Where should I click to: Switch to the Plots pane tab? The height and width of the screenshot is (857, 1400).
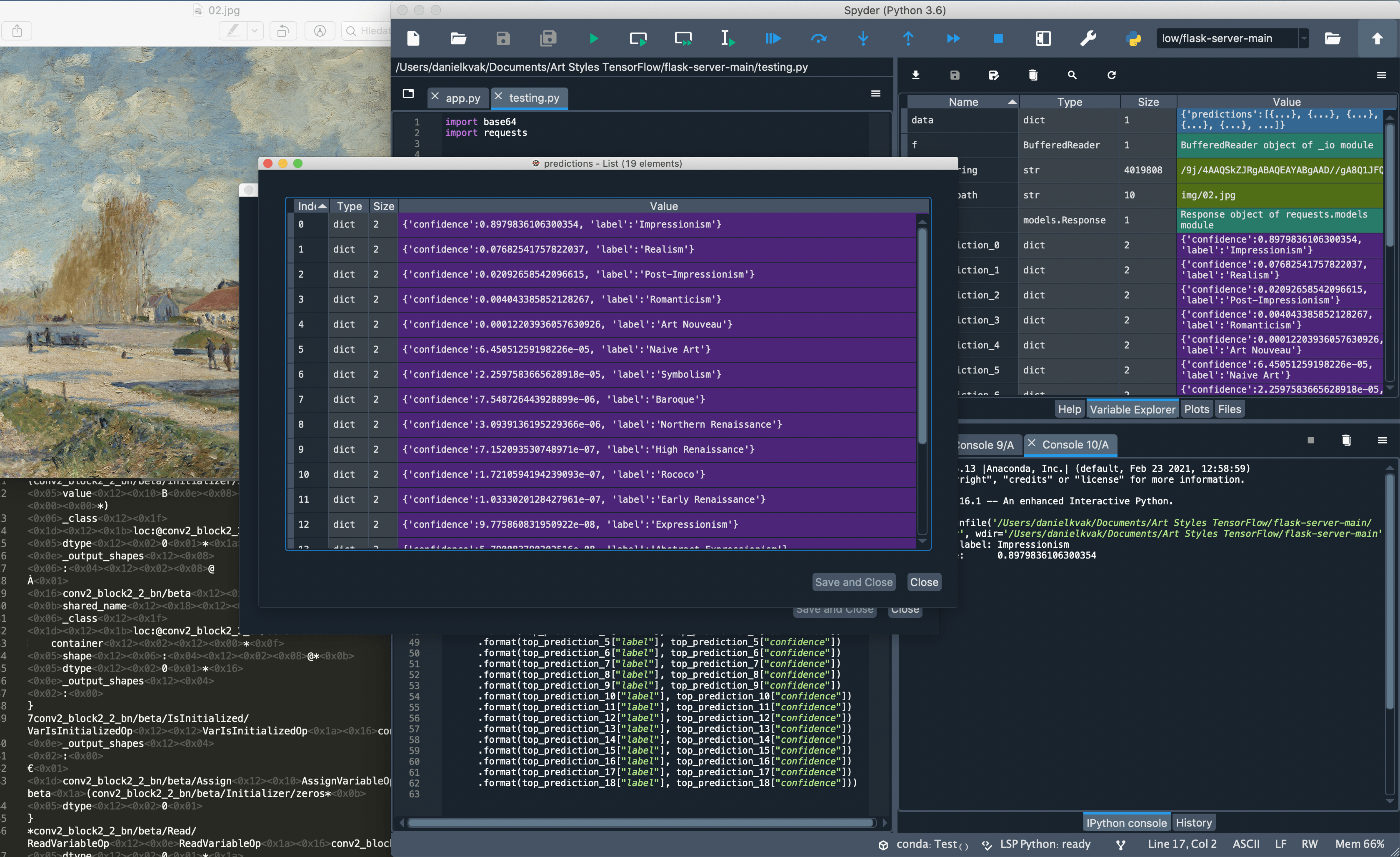coord(1196,409)
